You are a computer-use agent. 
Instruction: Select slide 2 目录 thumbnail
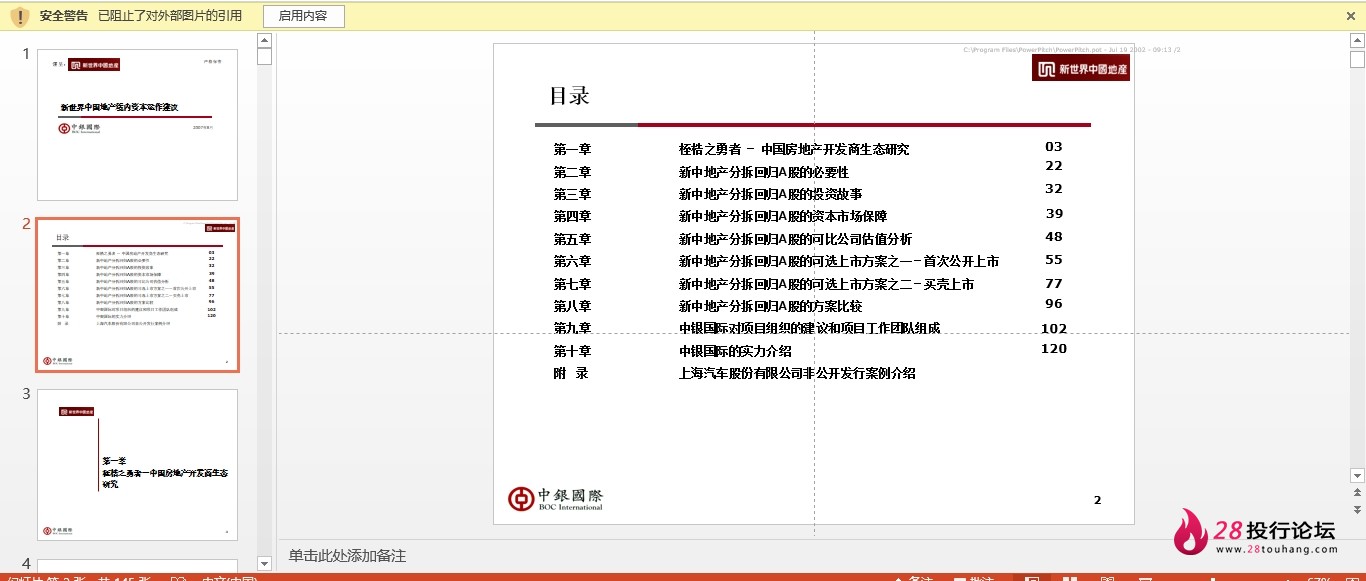[x=138, y=295]
